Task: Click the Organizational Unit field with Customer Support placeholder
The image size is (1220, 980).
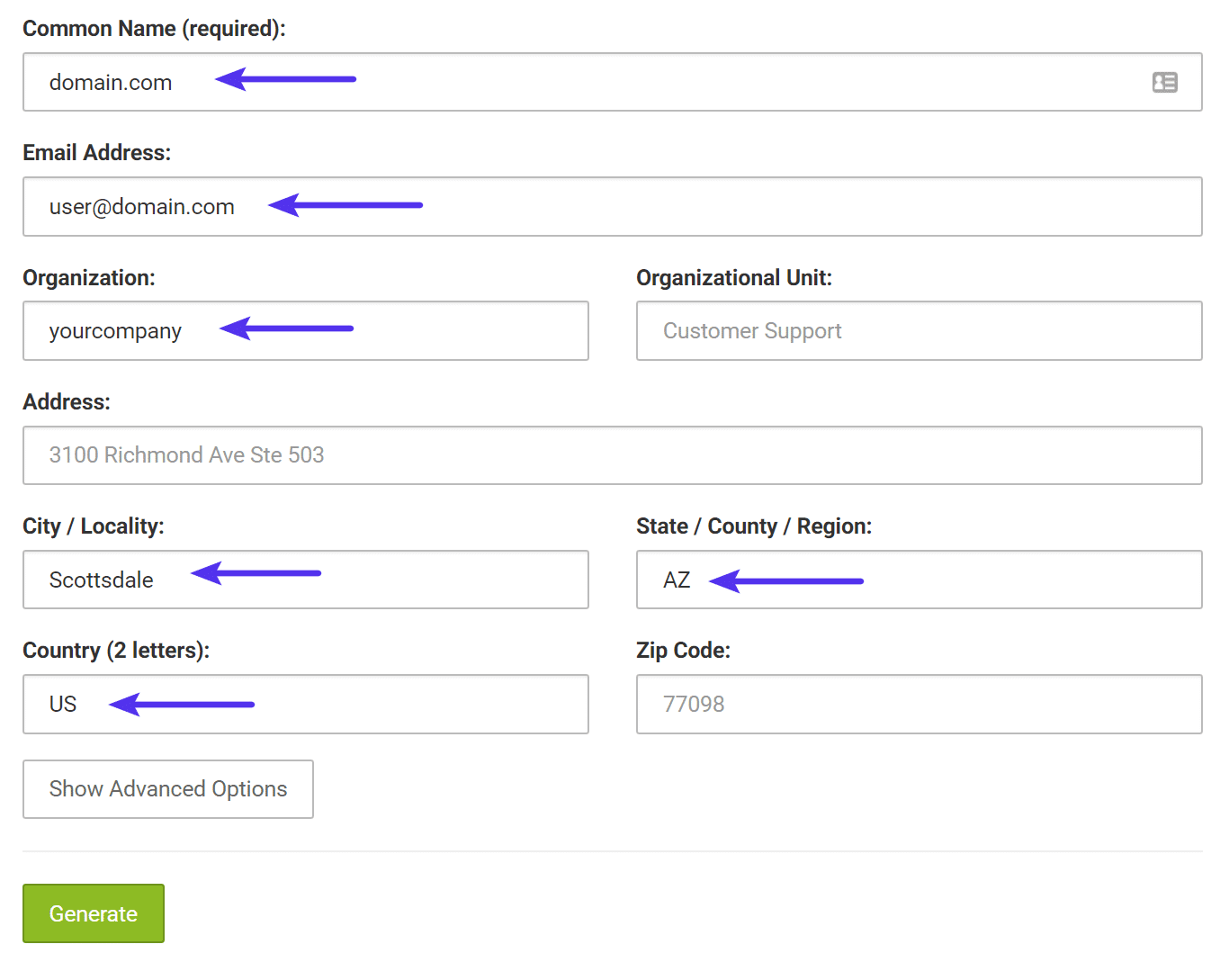Action: click(x=919, y=330)
